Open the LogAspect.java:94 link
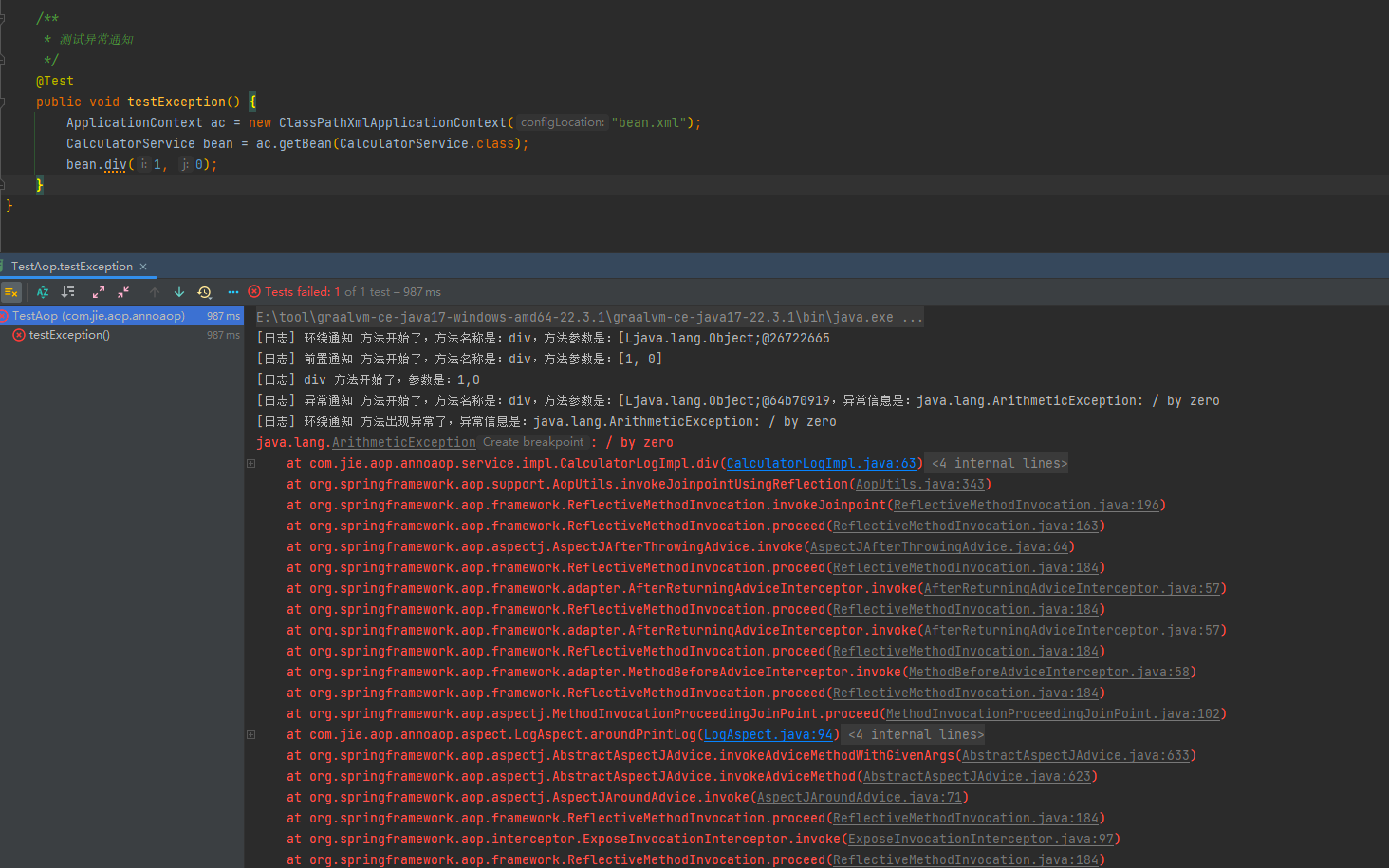 [x=769, y=735]
